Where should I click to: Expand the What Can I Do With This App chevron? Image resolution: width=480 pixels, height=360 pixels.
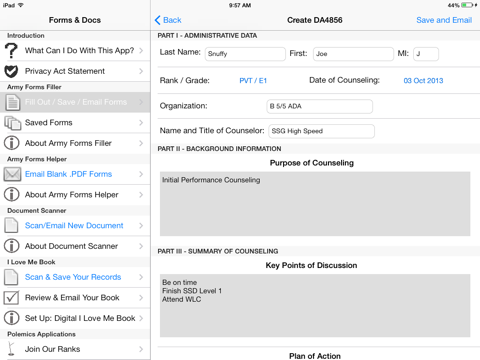tap(141, 50)
